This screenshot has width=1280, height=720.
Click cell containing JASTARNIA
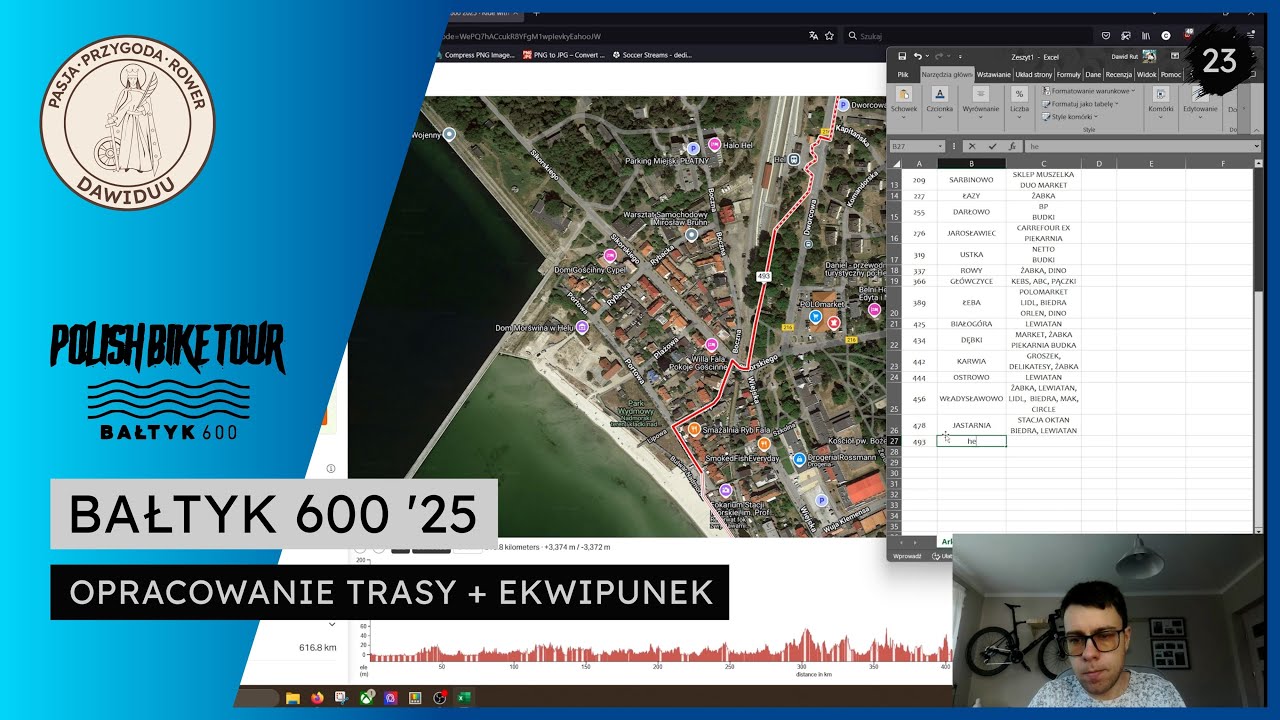point(971,425)
